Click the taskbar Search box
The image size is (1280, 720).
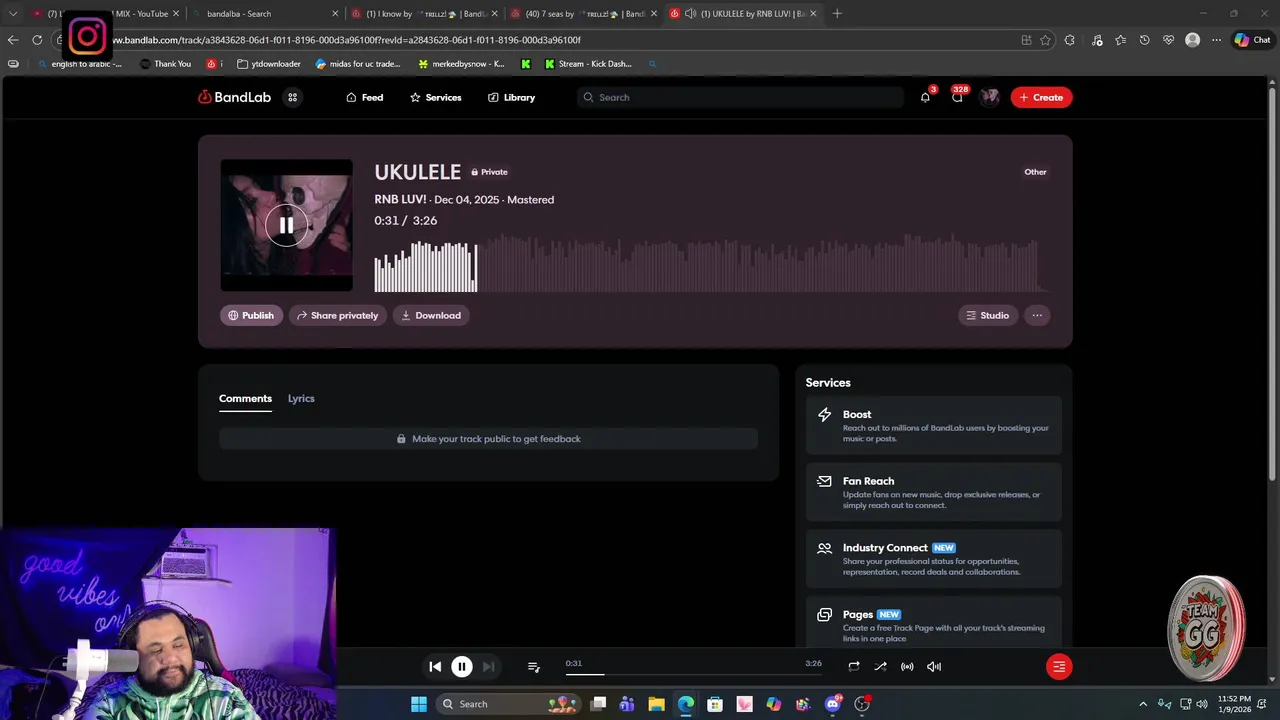pos(510,704)
